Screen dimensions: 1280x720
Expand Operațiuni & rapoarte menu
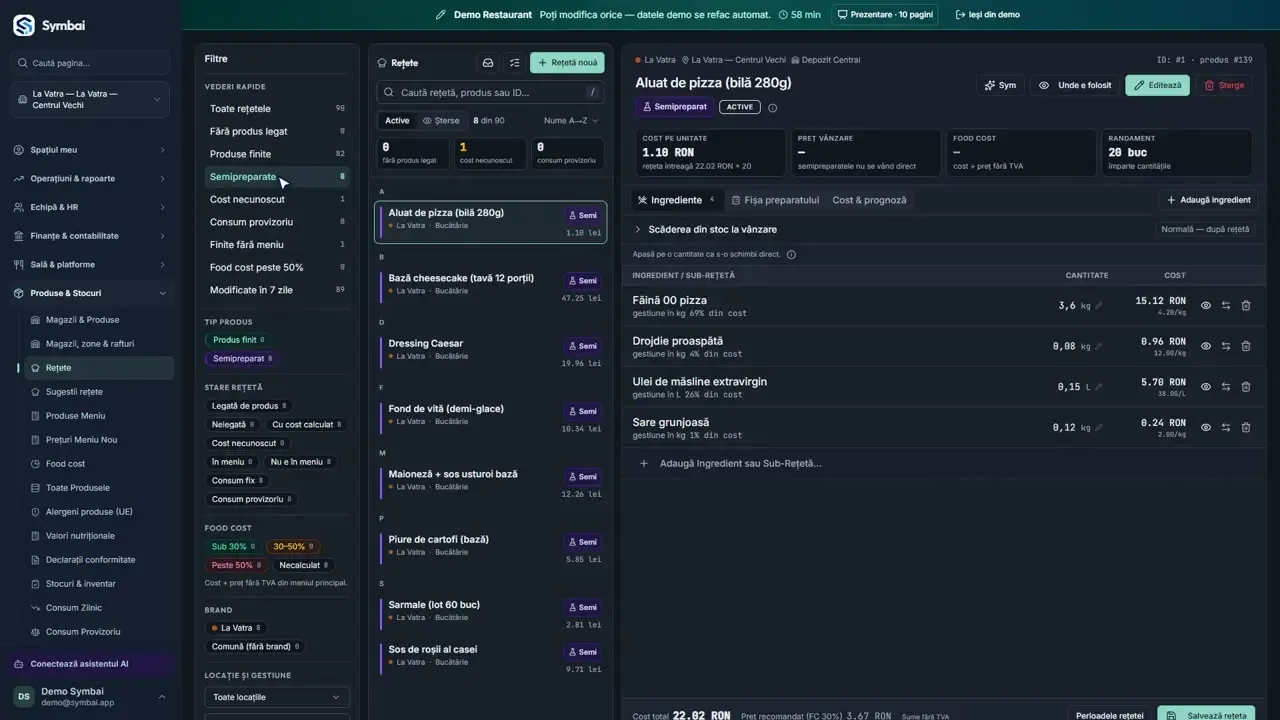(90, 179)
